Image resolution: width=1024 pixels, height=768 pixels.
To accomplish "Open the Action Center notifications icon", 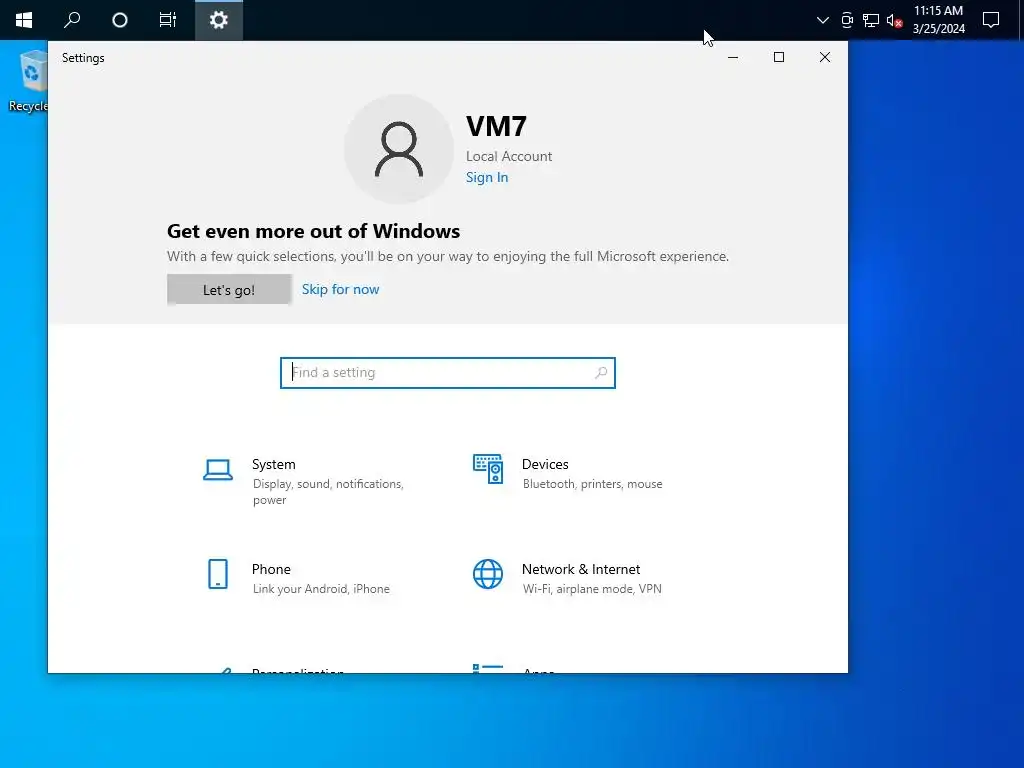I will click(x=991, y=20).
